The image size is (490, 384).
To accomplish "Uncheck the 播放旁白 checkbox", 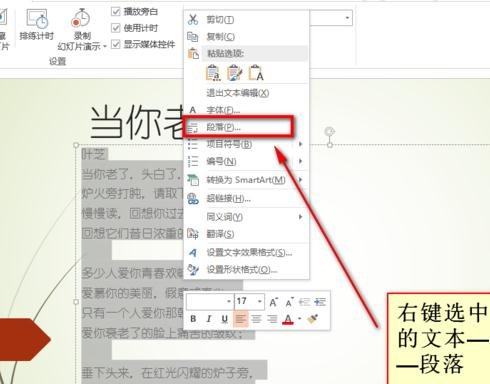I will pos(116,12).
